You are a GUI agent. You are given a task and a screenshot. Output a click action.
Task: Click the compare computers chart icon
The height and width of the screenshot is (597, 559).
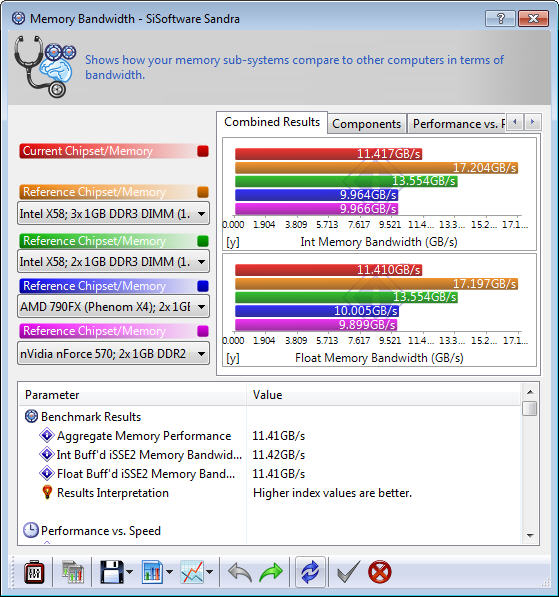pyautogui.click(x=73, y=572)
